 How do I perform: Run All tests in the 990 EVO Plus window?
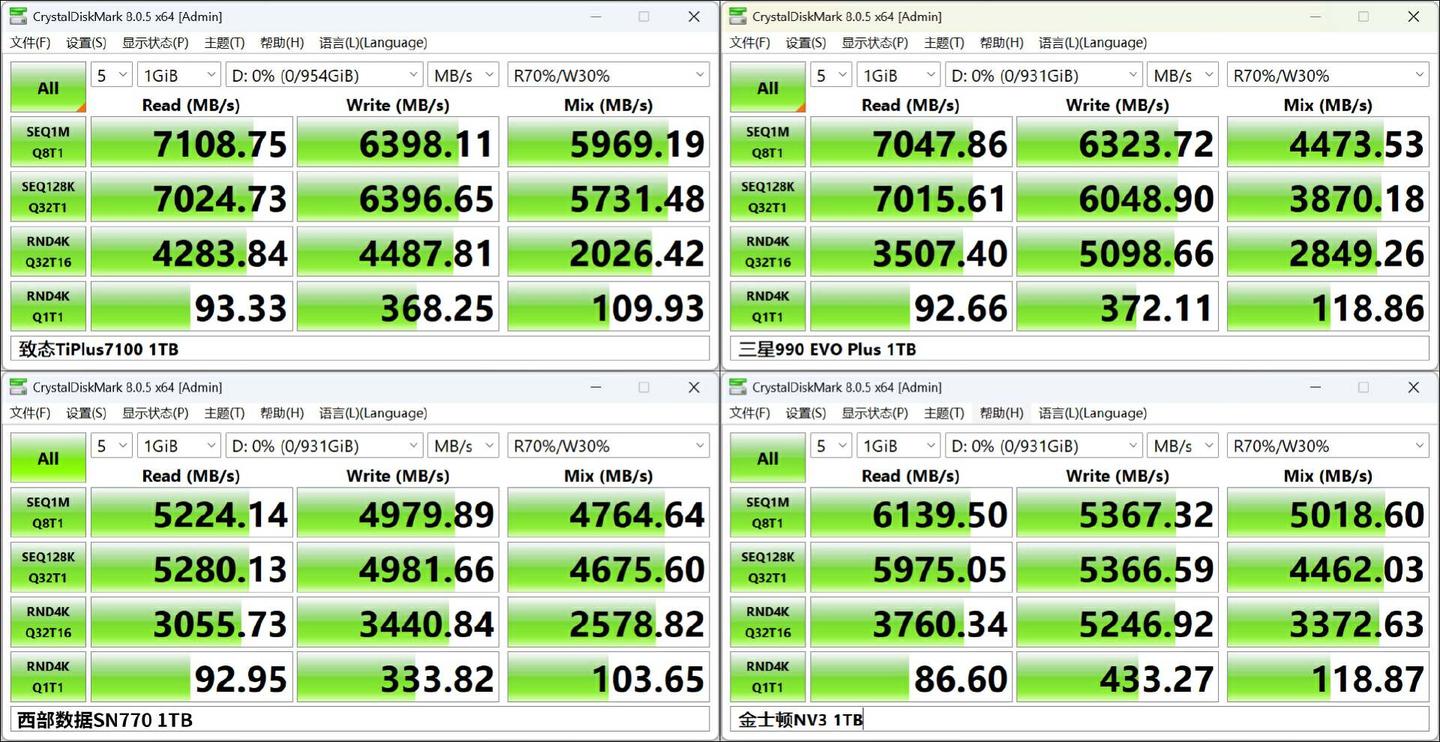[x=767, y=88]
